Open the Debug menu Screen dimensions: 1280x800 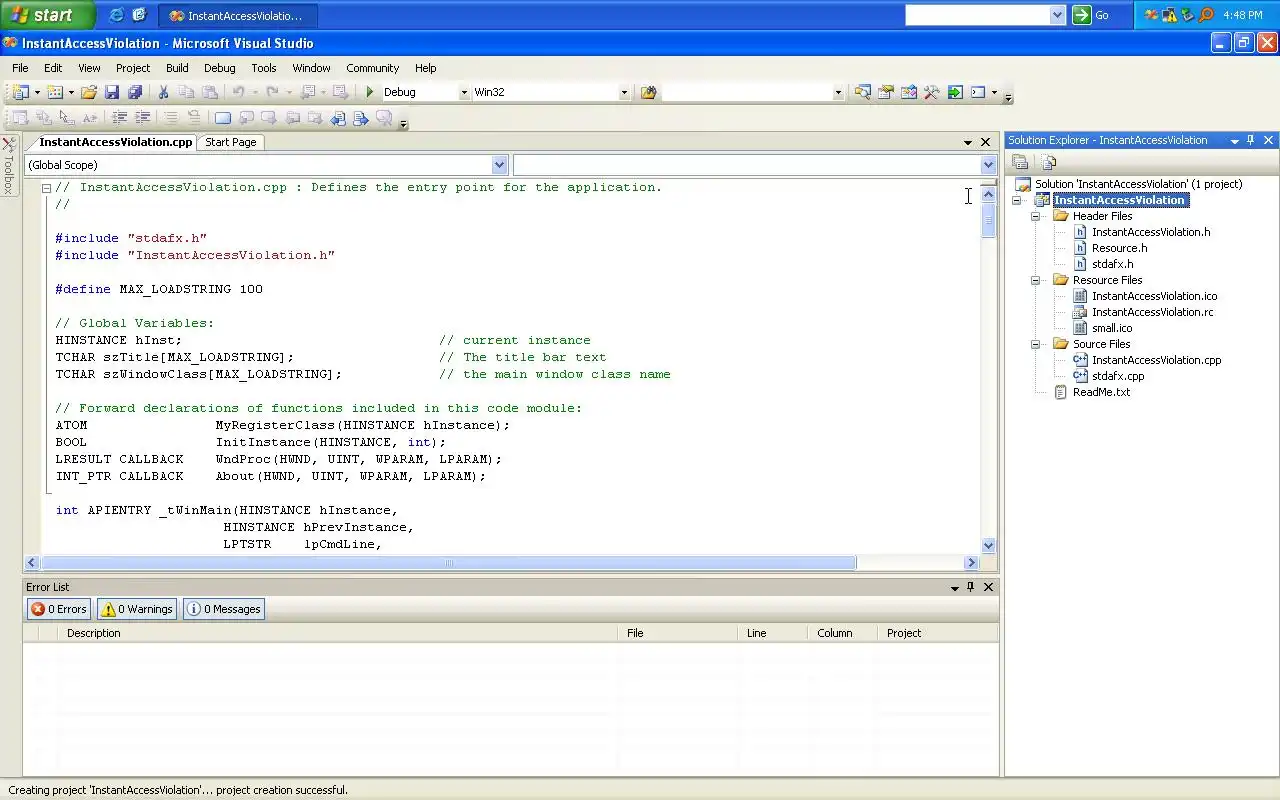[220, 68]
